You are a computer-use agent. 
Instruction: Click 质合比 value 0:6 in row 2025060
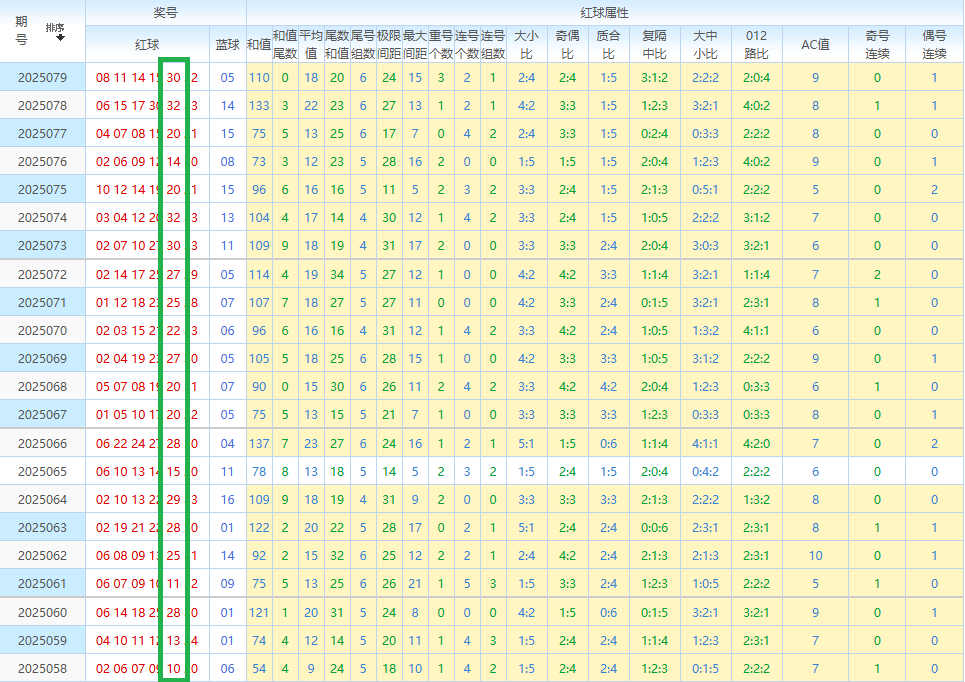point(608,612)
